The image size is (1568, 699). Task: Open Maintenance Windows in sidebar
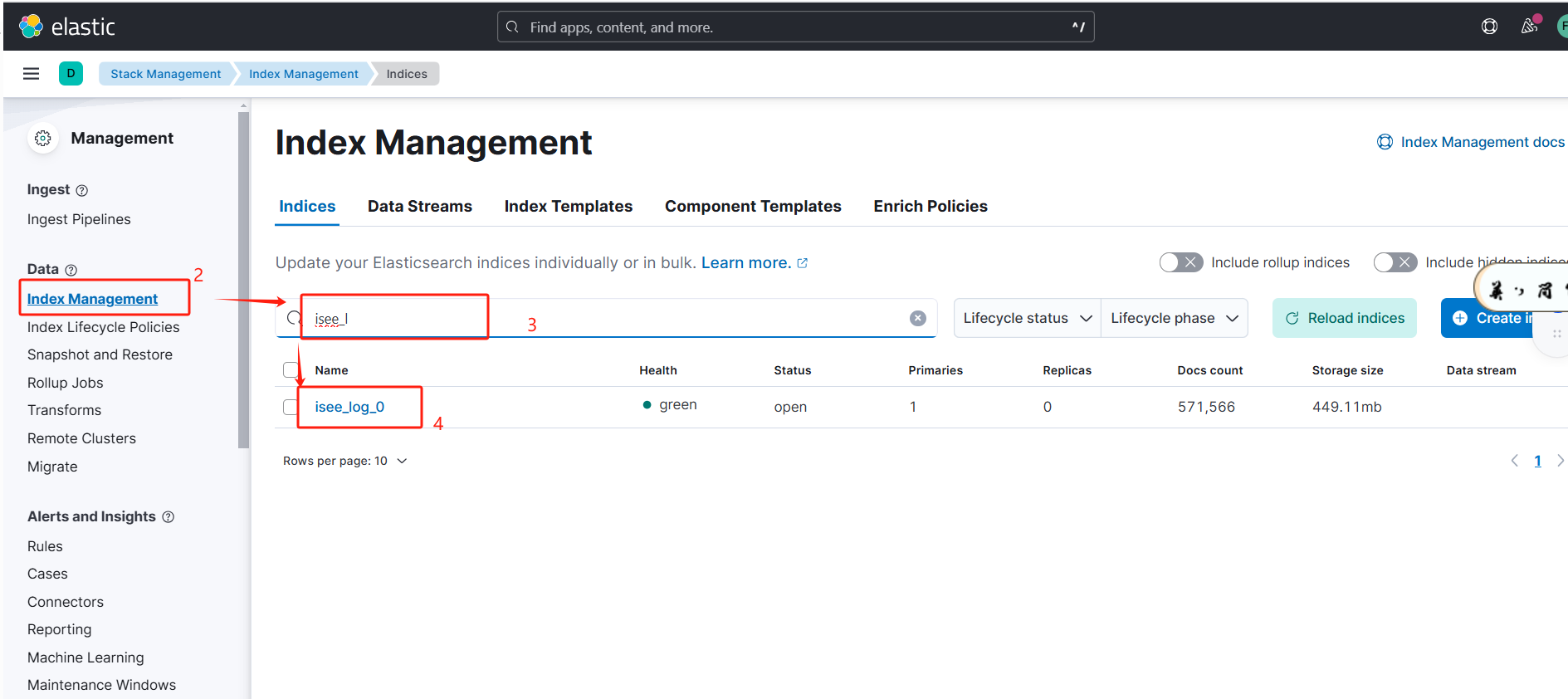[x=101, y=685]
